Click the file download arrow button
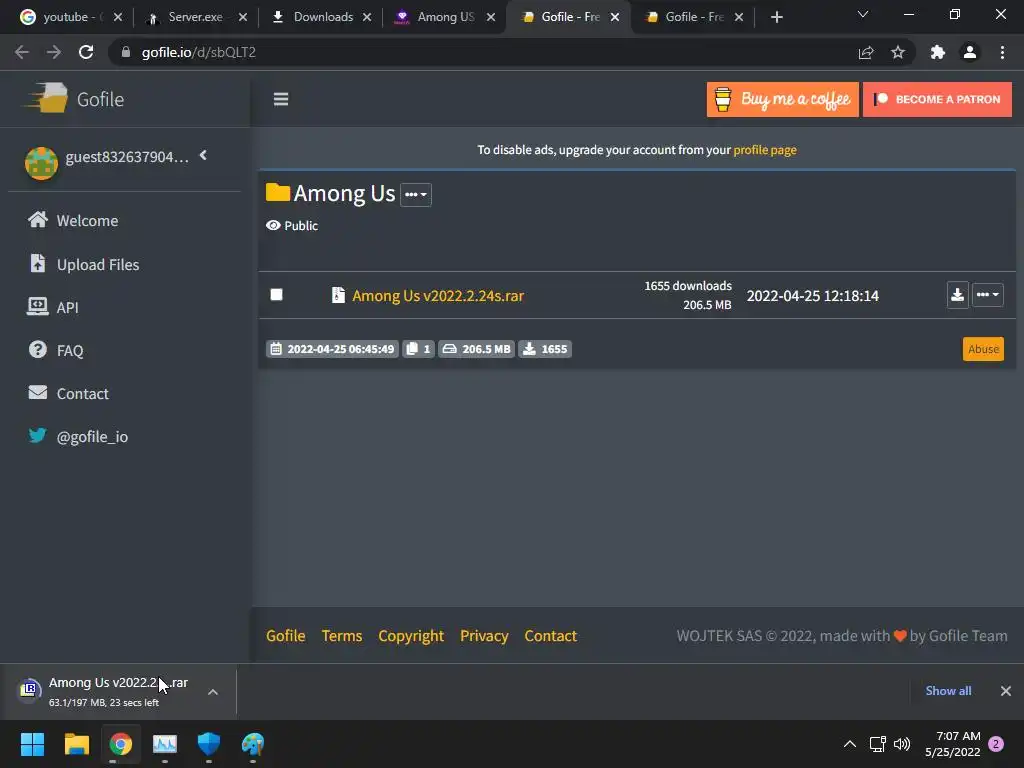This screenshot has height=768, width=1024. pos(957,295)
